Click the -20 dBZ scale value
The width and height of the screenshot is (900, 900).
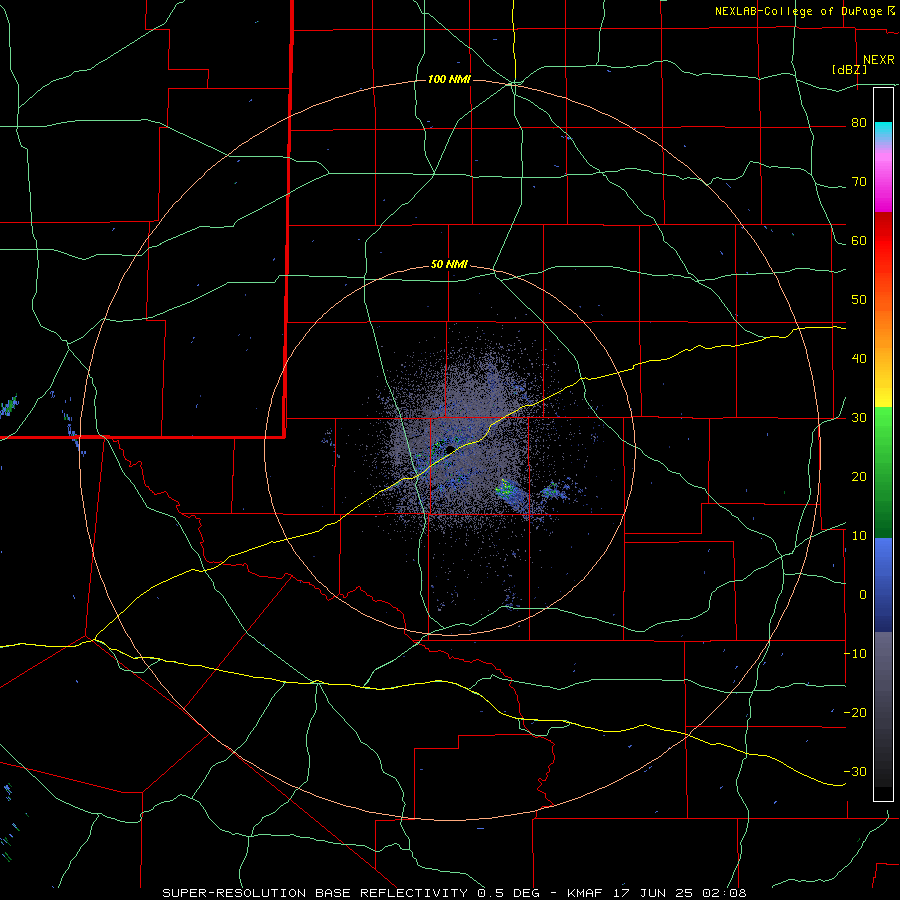tap(855, 713)
